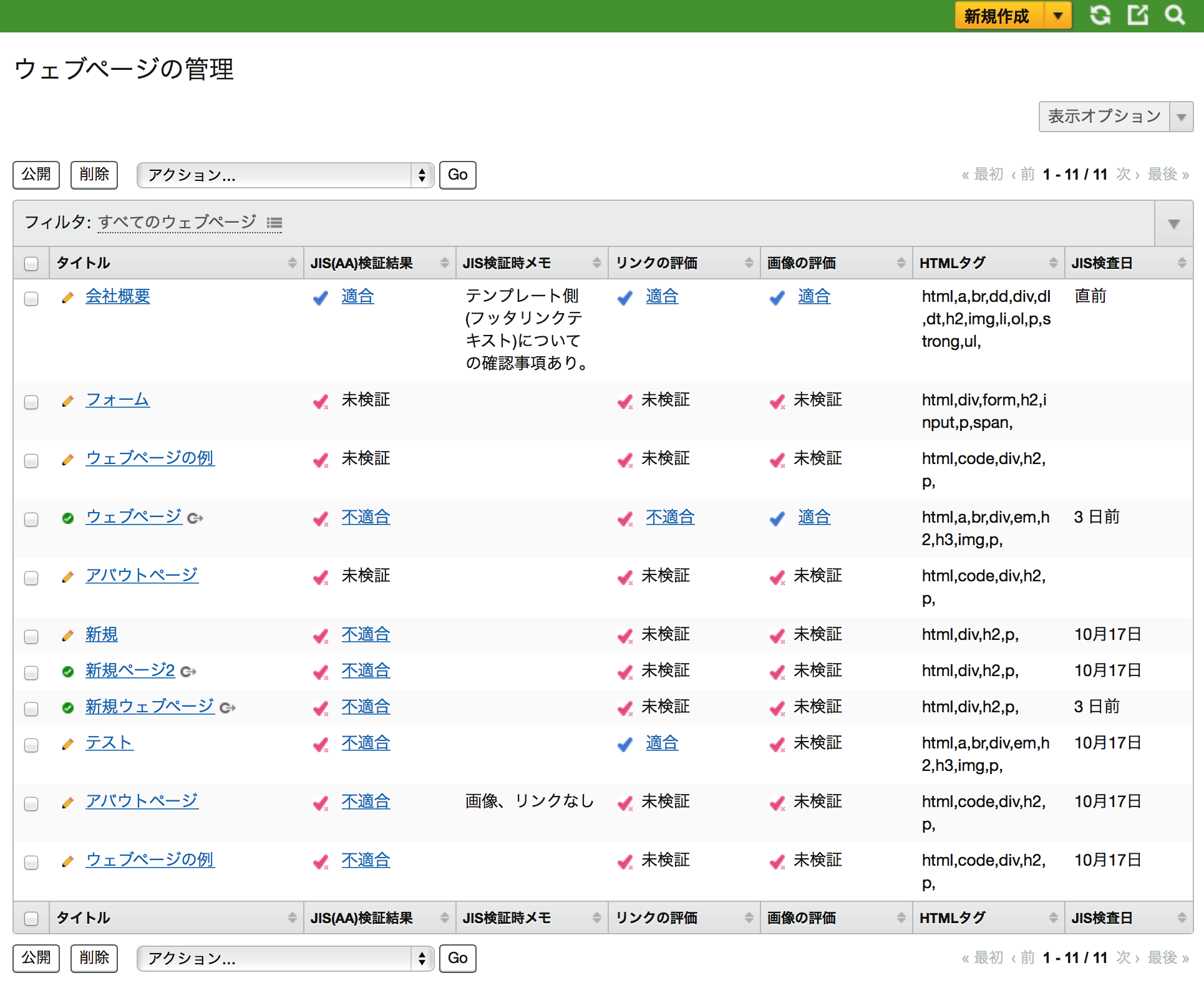Click top pagination 最初 link
The width and height of the screenshot is (1204, 983).
[983, 174]
